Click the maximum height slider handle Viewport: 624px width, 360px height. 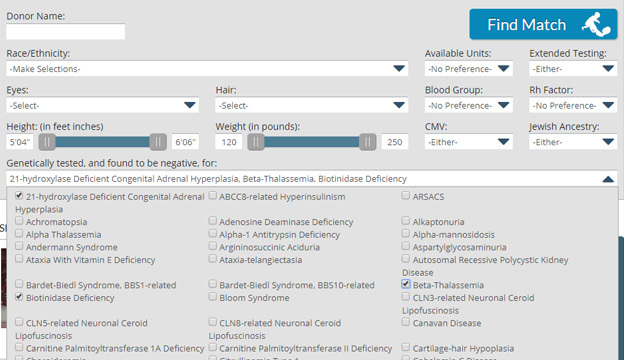coord(158,142)
